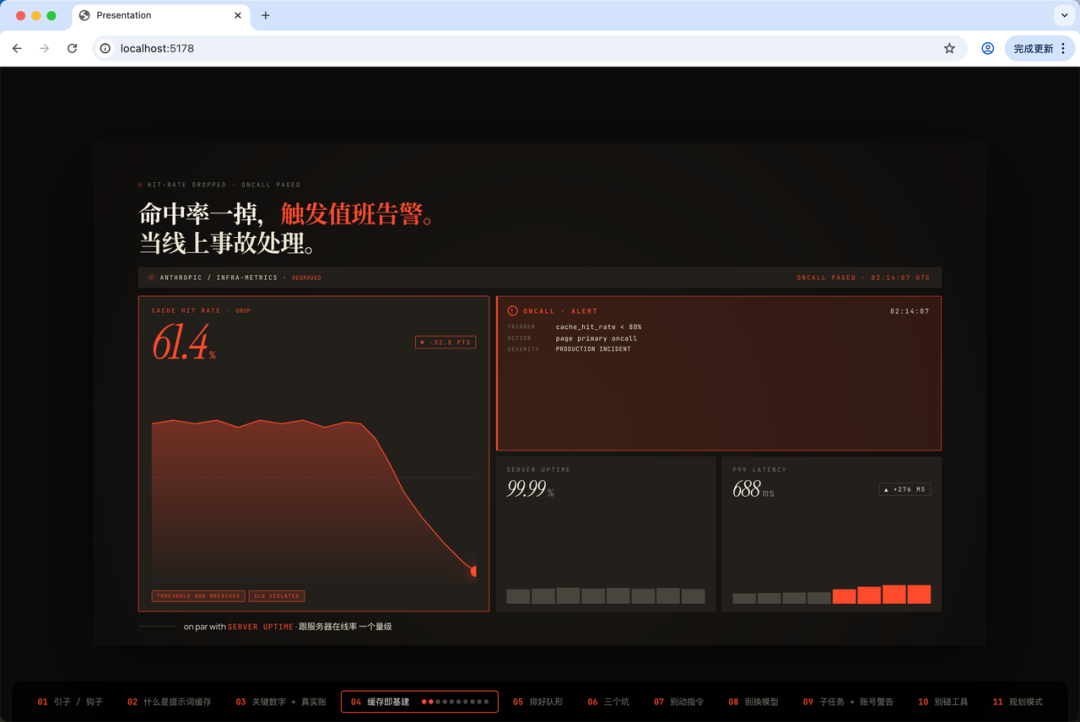
Task: View site information icon in address bar
Action: (x=105, y=48)
